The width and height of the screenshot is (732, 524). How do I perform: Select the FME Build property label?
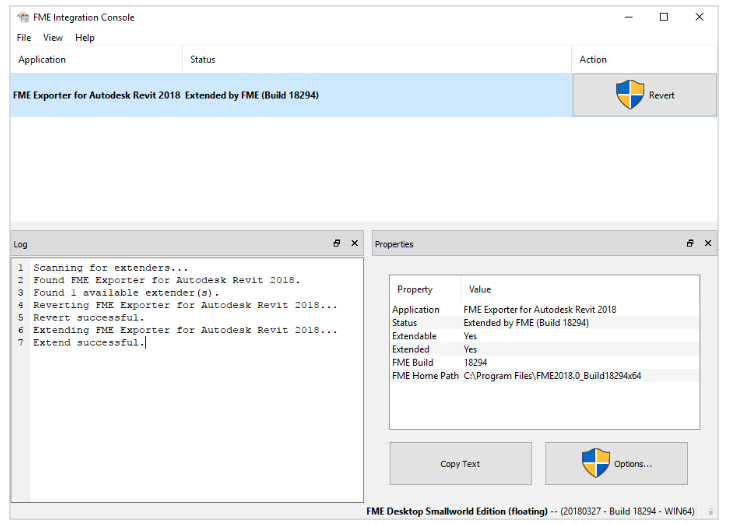(x=413, y=362)
